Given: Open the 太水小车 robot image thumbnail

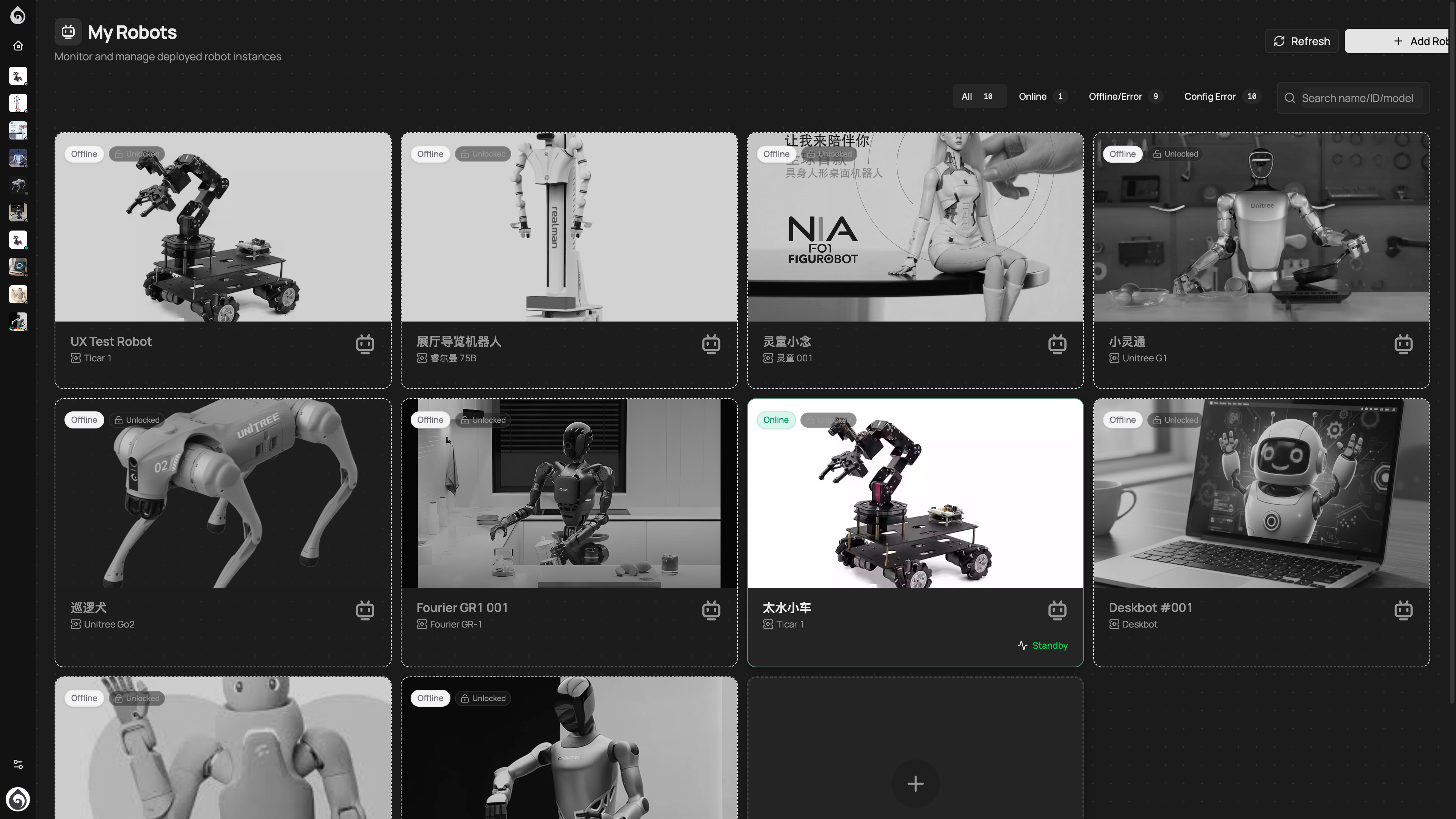Looking at the screenshot, I should pyautogui.click(x=915, y=493).
